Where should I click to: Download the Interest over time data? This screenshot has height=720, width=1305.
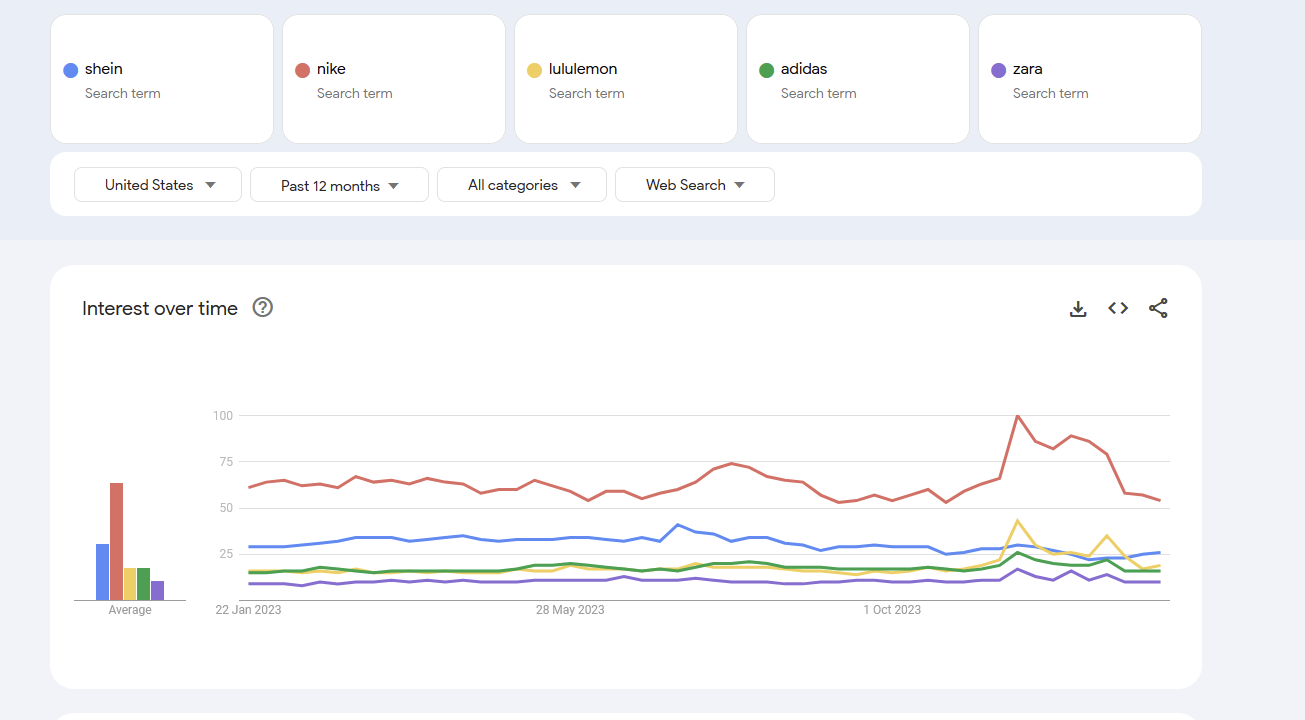[x=1078, y=308]
